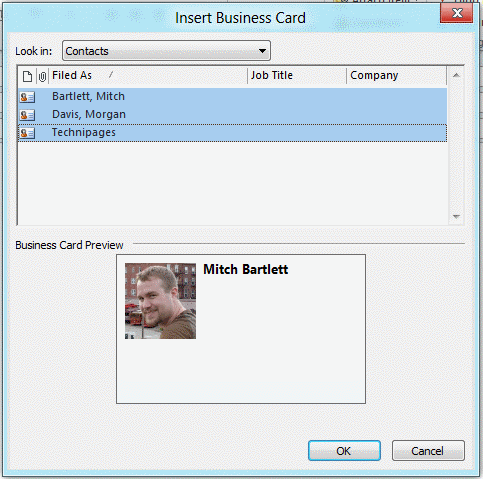Sort contacts by Job Title column
Viewport: 483px width, 479px height.
297,75
